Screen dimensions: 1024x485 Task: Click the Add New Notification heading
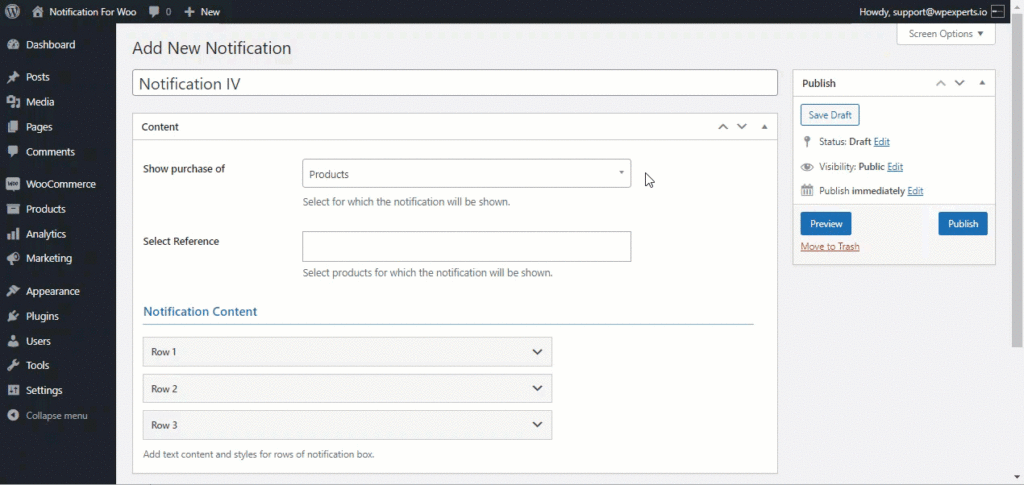[212, 48]
